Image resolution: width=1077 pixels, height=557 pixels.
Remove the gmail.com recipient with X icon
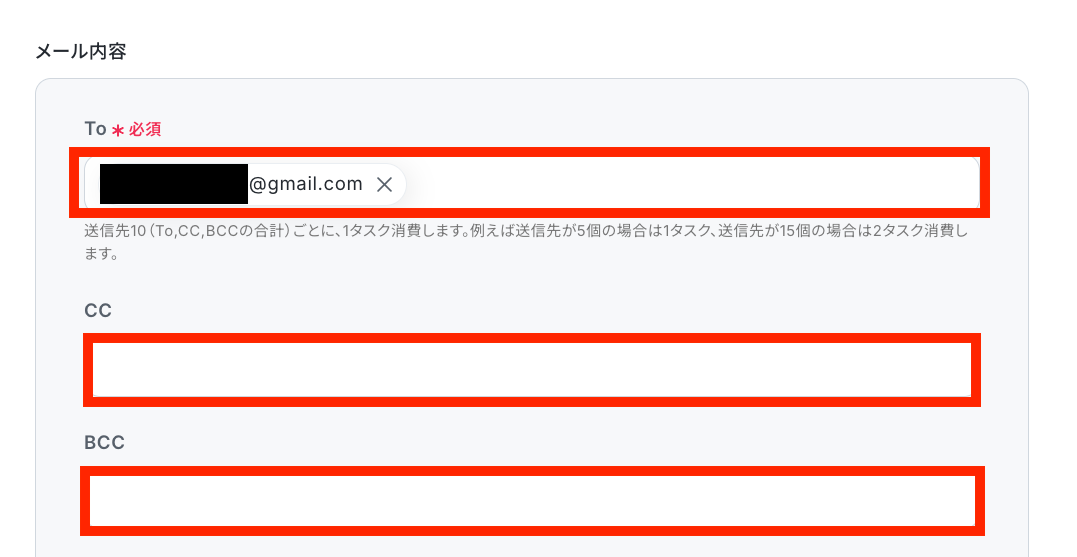click(385, 184)
